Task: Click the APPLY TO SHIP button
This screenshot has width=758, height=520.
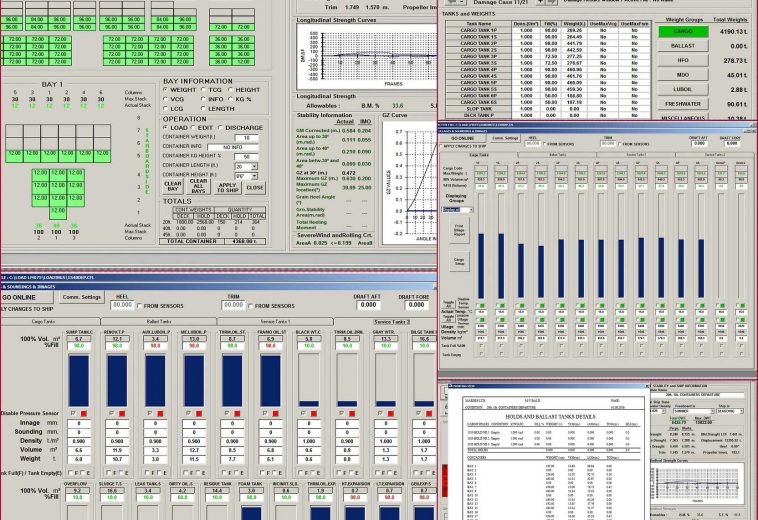Action: pos(229,187)
